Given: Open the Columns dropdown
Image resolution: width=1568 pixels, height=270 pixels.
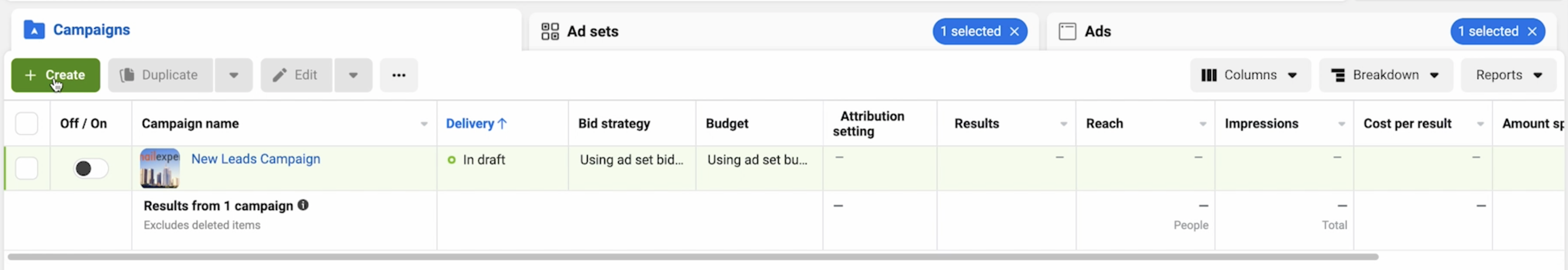Looking at the screenshot, I should [1250, 75].
